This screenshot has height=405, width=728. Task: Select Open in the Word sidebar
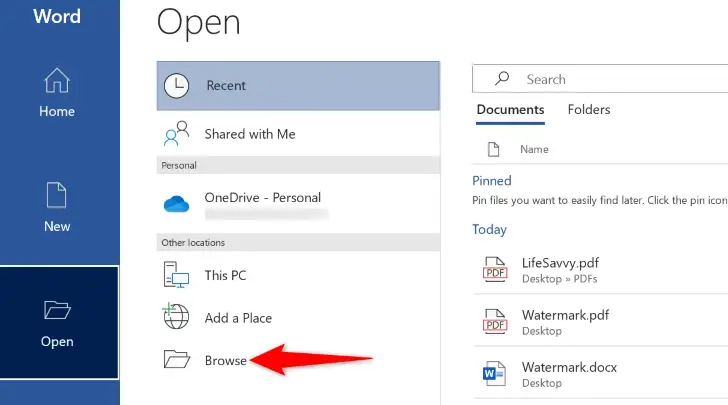click(59, 322)
